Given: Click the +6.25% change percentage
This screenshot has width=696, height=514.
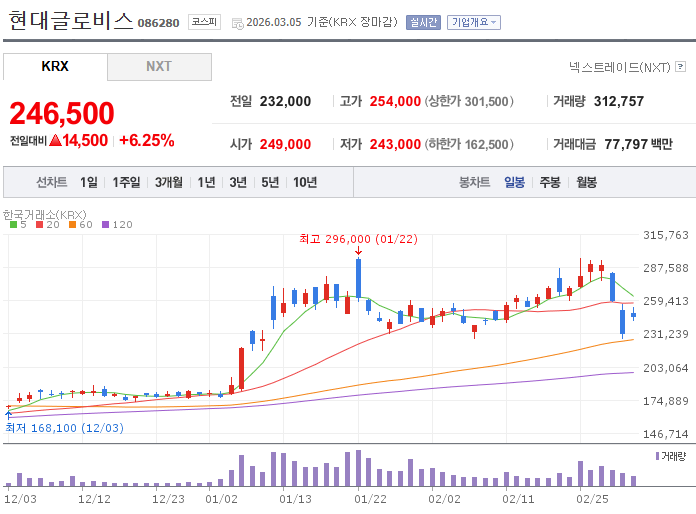Looking at the screenshot, I should click(146, 140).
